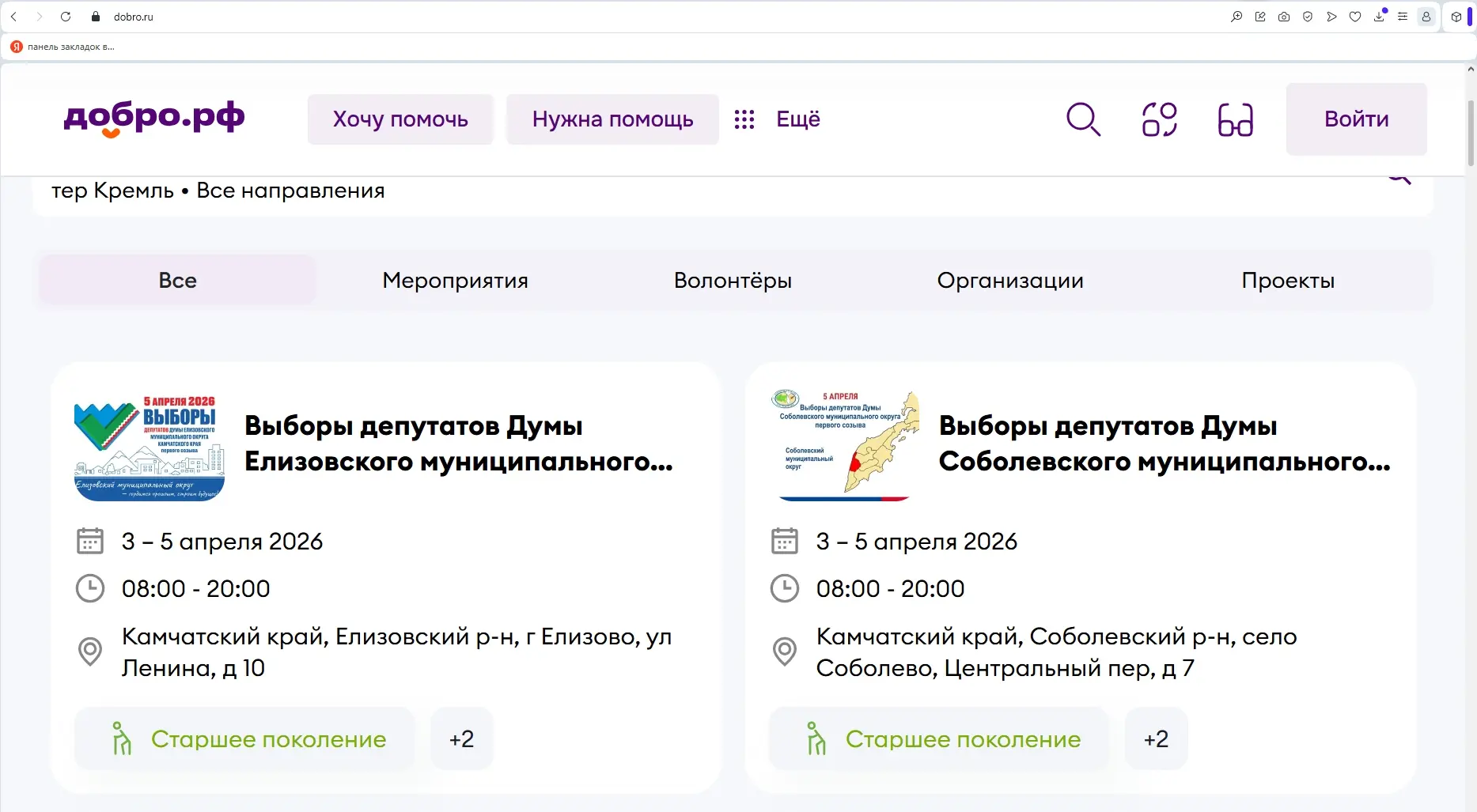Image resolution: width=1477 pixels, height=812 pixels.
Task: Open the Елизовского election event thumbnail
Action: [x=150, y=447]
